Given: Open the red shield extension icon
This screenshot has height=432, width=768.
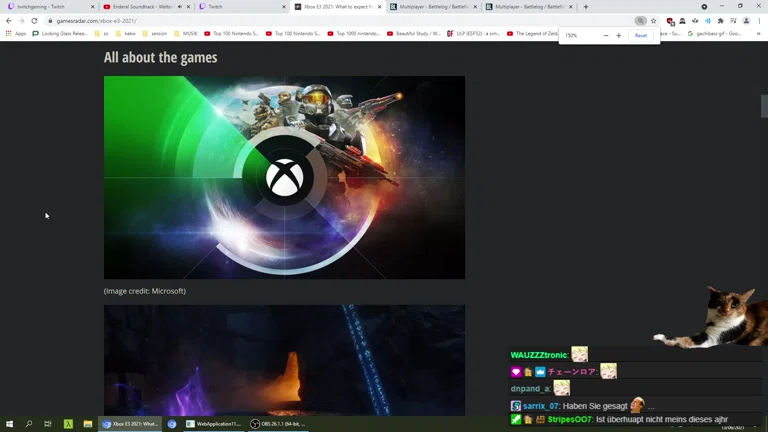Looking at the screenshot, I should pos(670,21).
